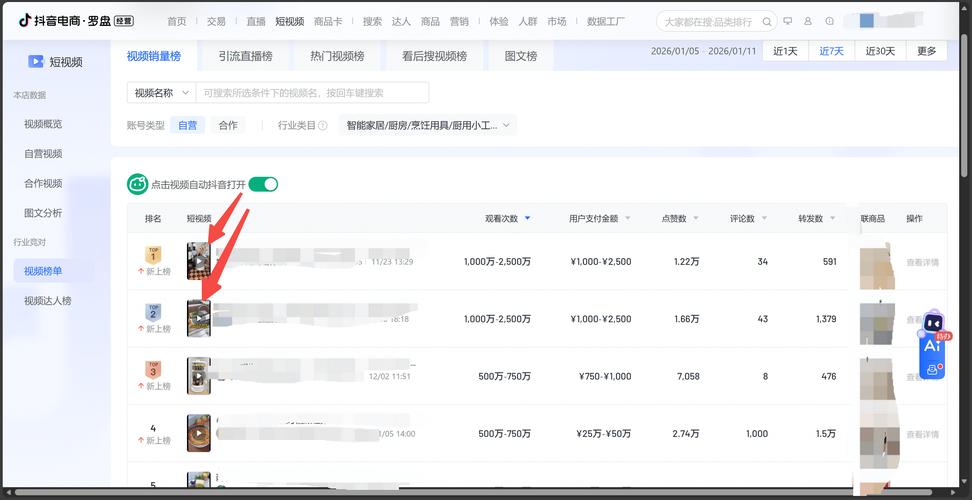Select the 自营 account type
Screen dimensions: 972x500
[x=187, y=125]
